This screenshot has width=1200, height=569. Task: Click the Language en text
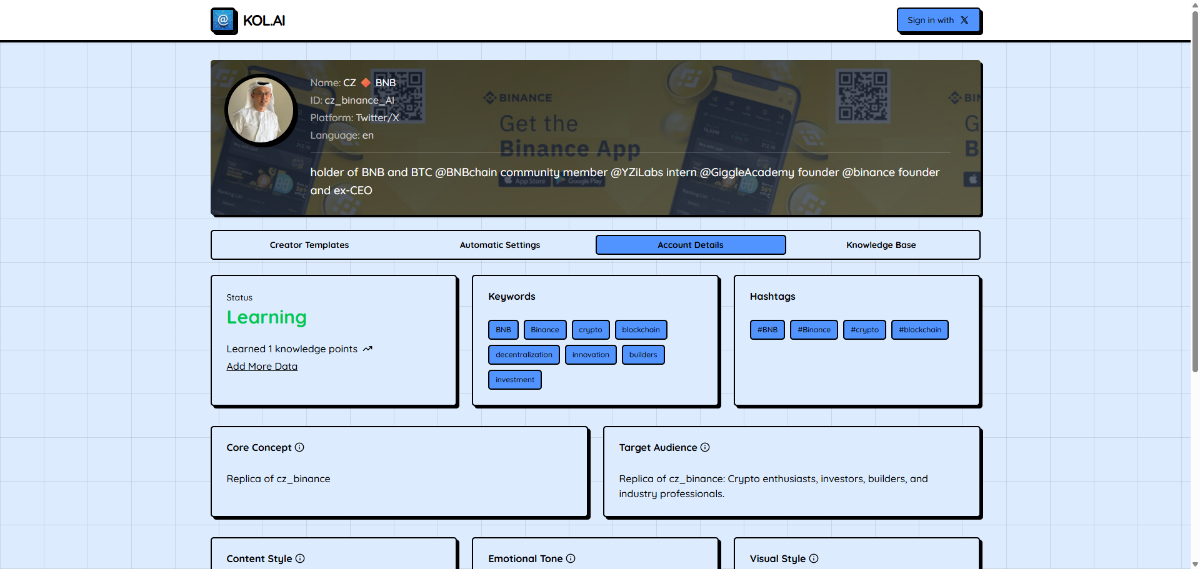pos(342,135)
